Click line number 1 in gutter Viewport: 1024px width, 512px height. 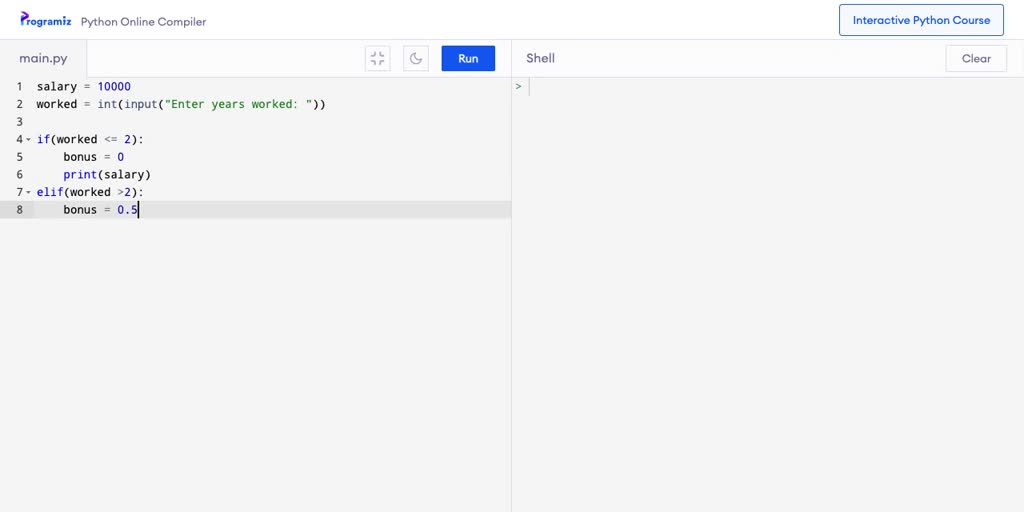click(x=20, y=86)
